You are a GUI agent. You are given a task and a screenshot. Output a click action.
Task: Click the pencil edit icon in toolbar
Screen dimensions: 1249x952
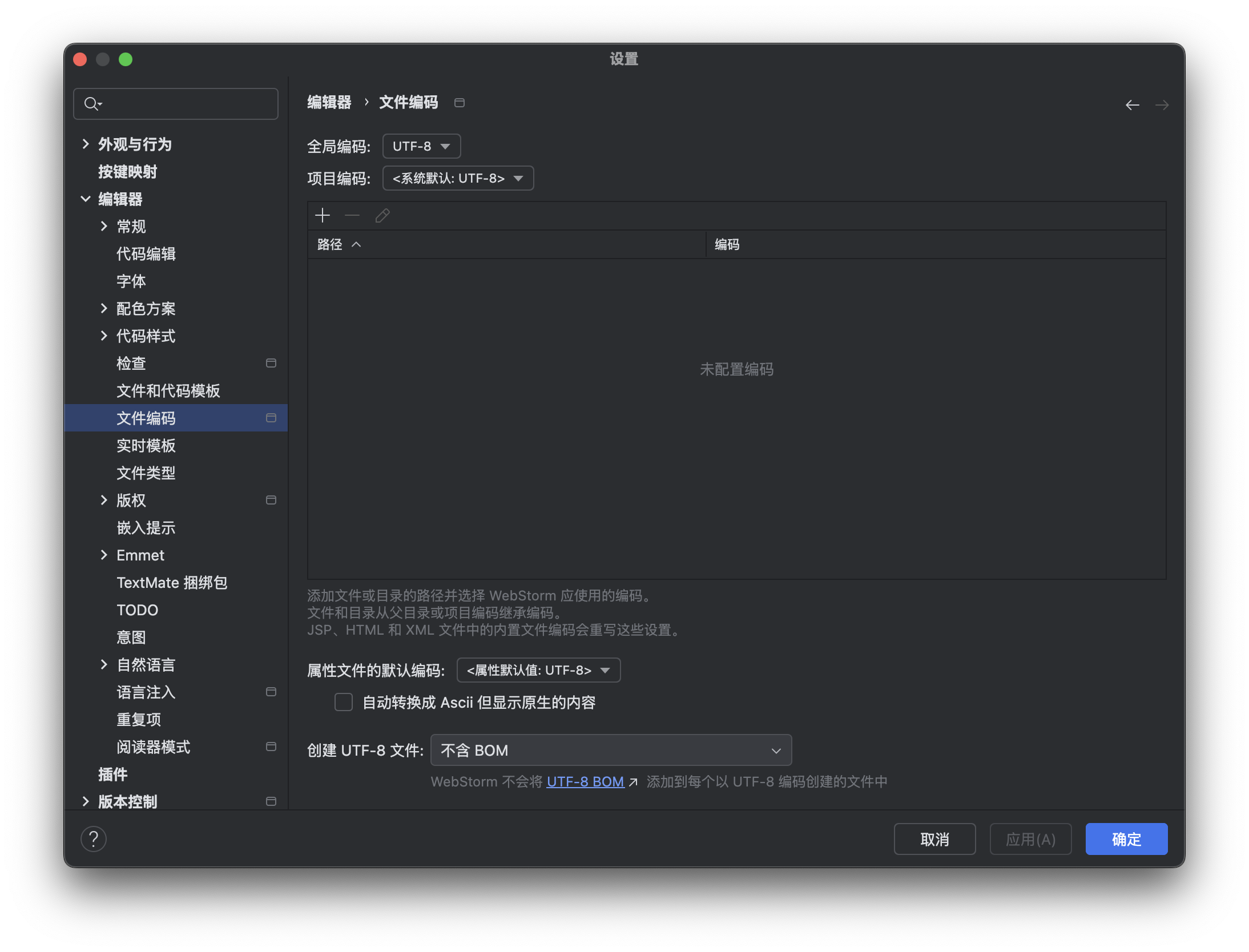pyautogui.click(x=382, y=216)
